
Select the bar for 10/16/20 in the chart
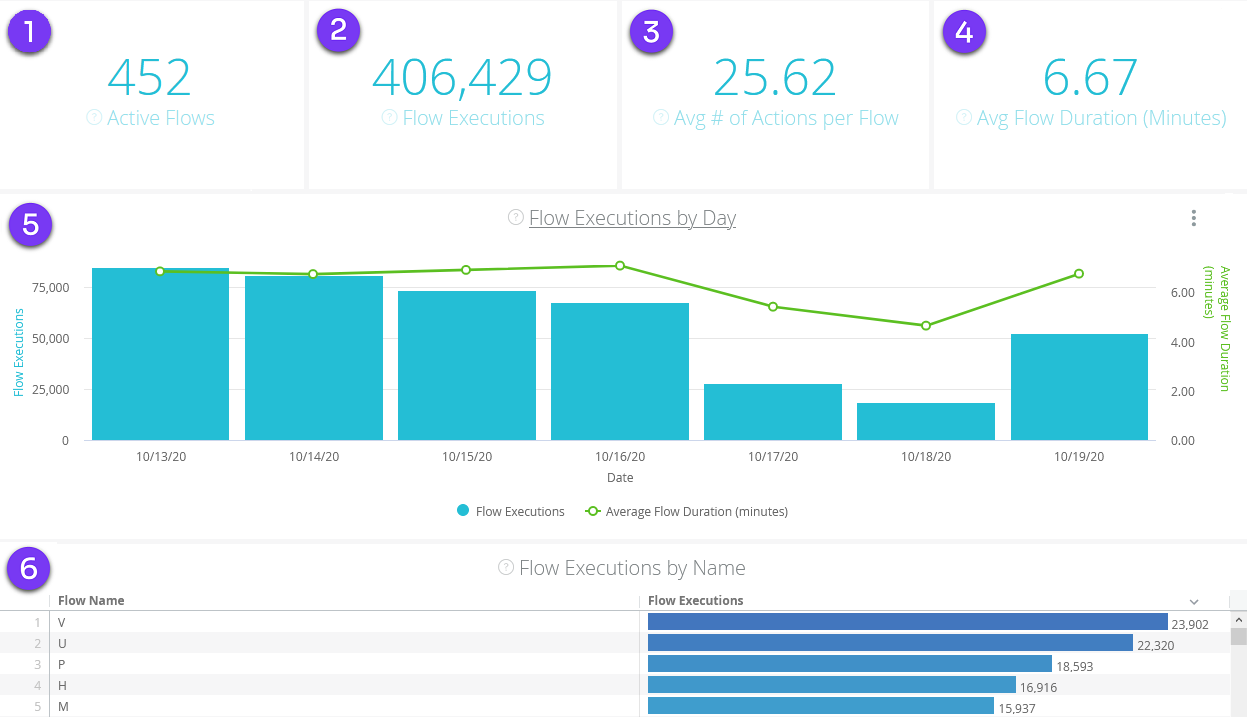pos(620,370)
